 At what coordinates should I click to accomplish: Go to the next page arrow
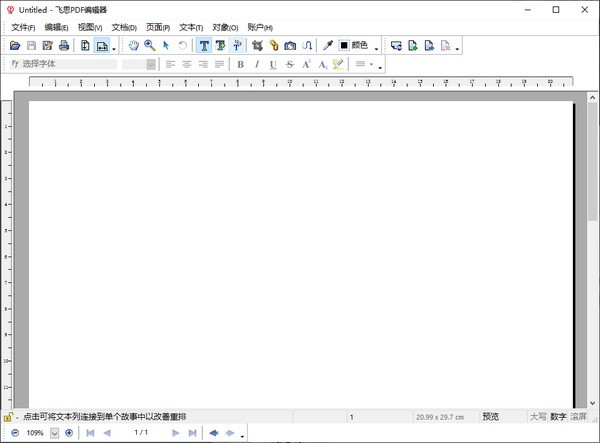(176, 433)
